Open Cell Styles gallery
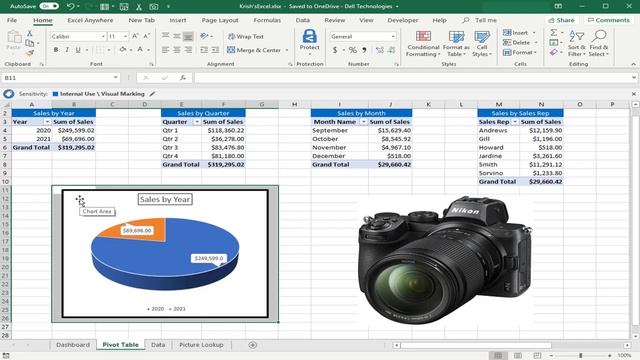The image size is (640, 360). pos(482,43)
